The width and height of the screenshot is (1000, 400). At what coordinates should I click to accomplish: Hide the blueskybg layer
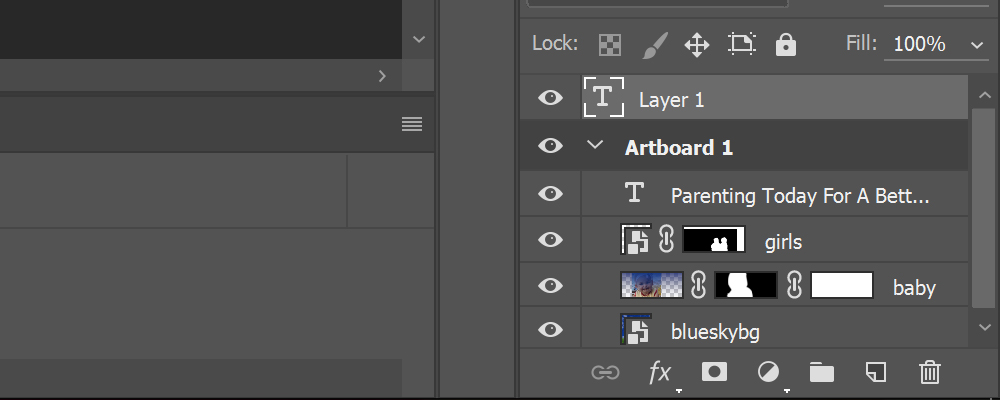pos(550,330)
